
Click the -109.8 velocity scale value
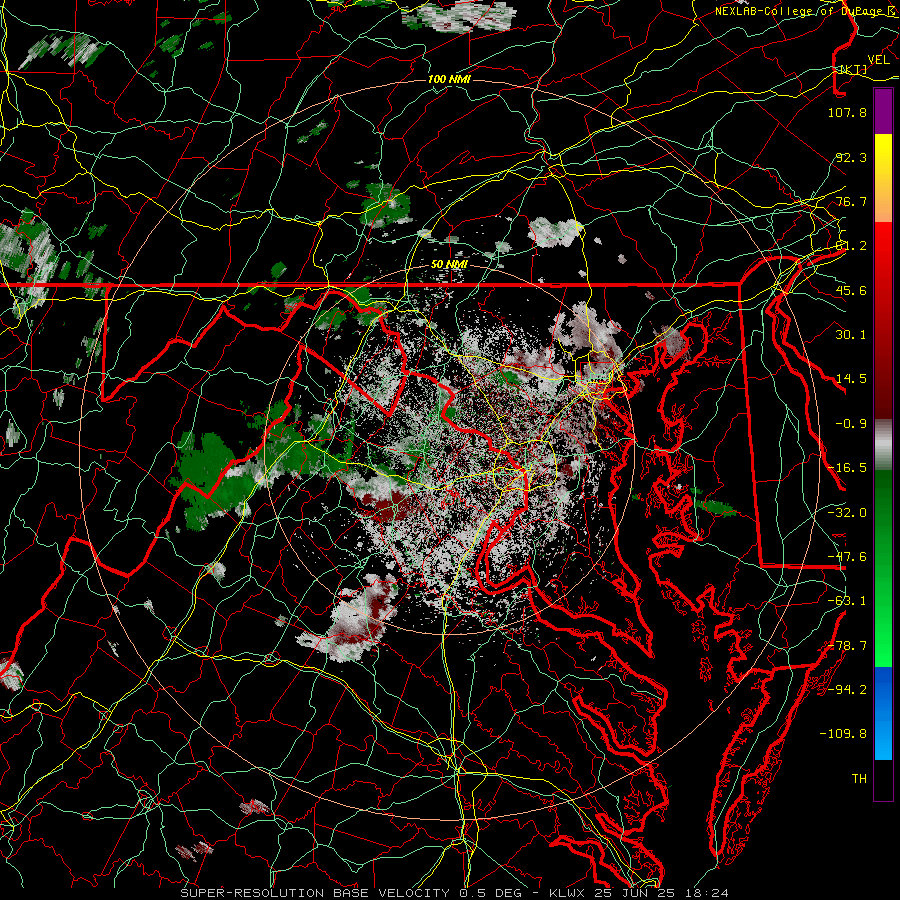click(843, 734)
